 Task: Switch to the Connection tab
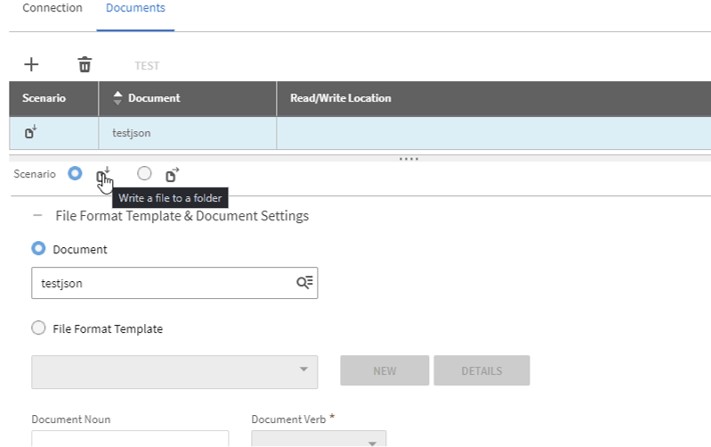[x=53, y=8]
